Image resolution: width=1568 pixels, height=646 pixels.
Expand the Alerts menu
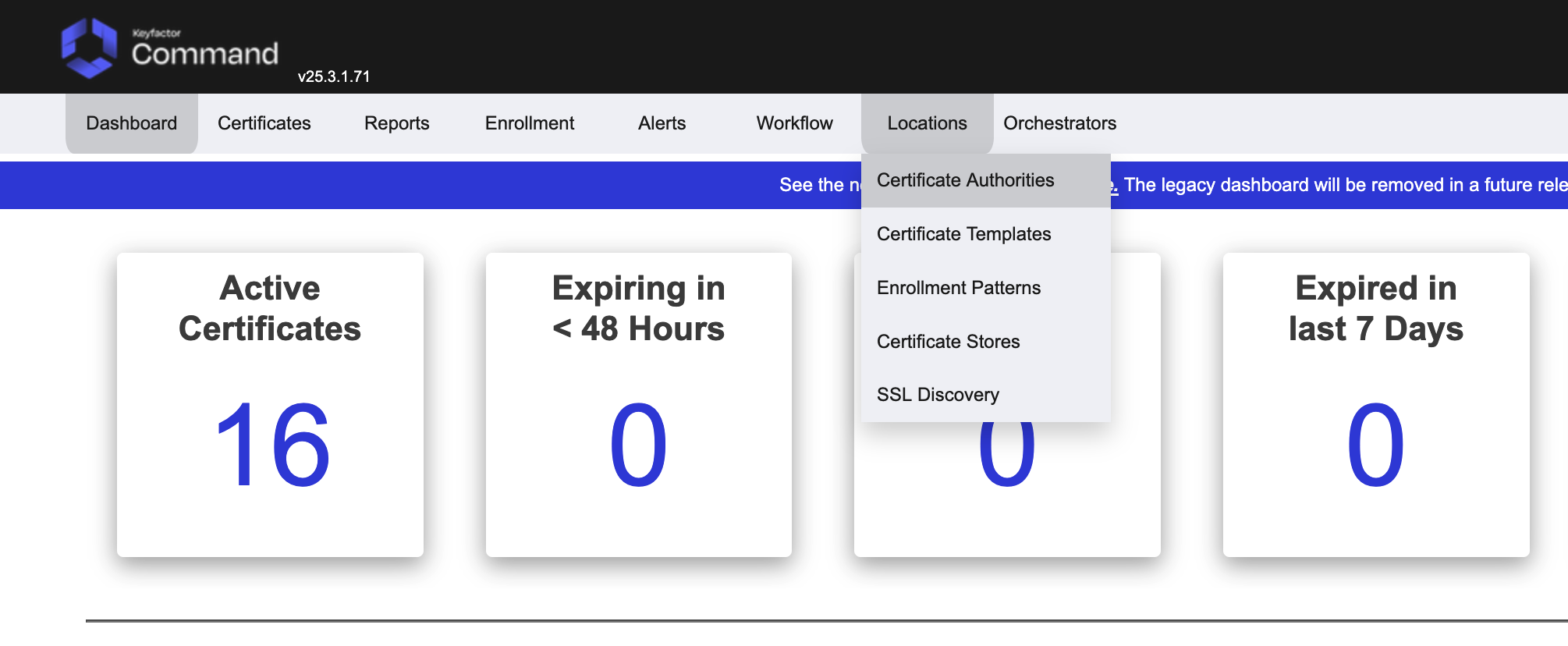point(662,123)
